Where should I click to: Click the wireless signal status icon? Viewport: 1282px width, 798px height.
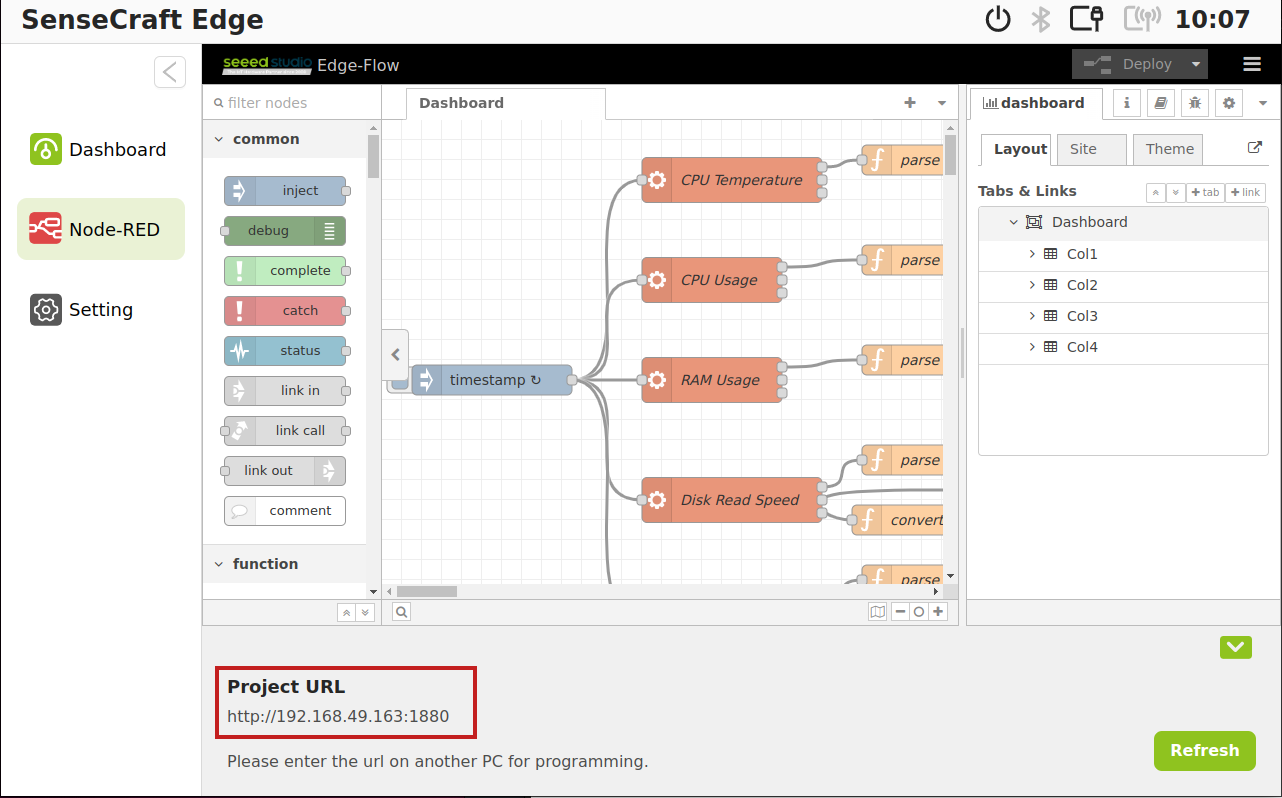tap(1141, 20)
